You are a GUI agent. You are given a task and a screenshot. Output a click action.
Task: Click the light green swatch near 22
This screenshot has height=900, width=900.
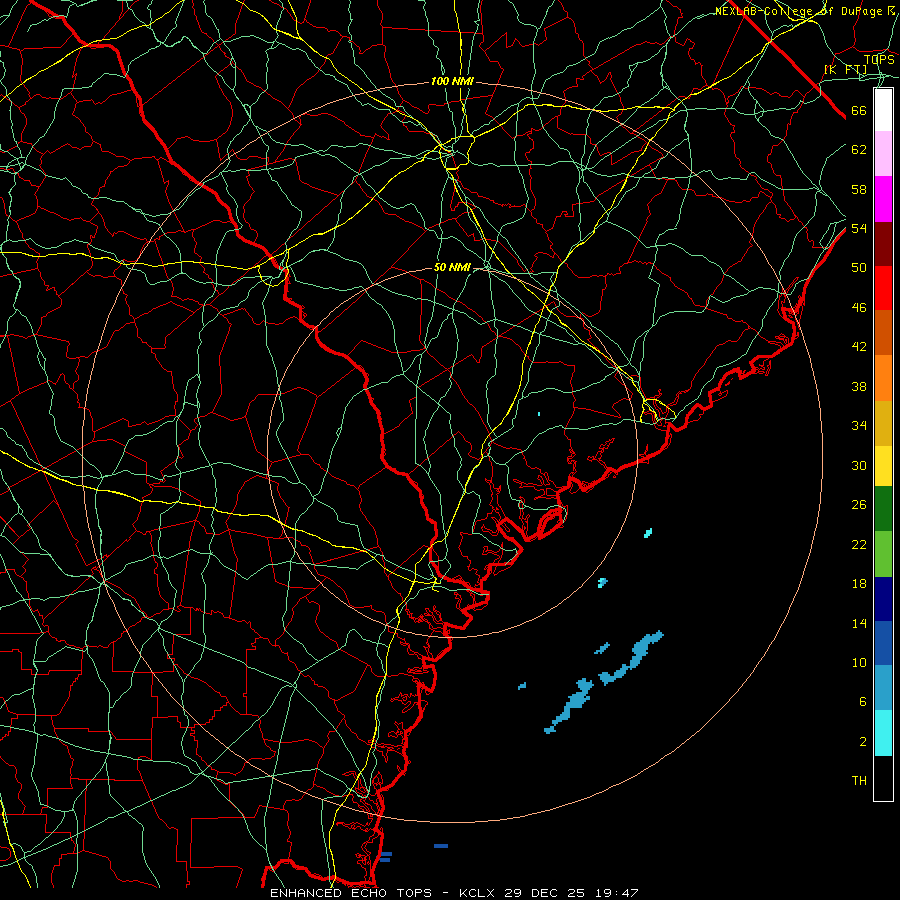coord(883,554)
